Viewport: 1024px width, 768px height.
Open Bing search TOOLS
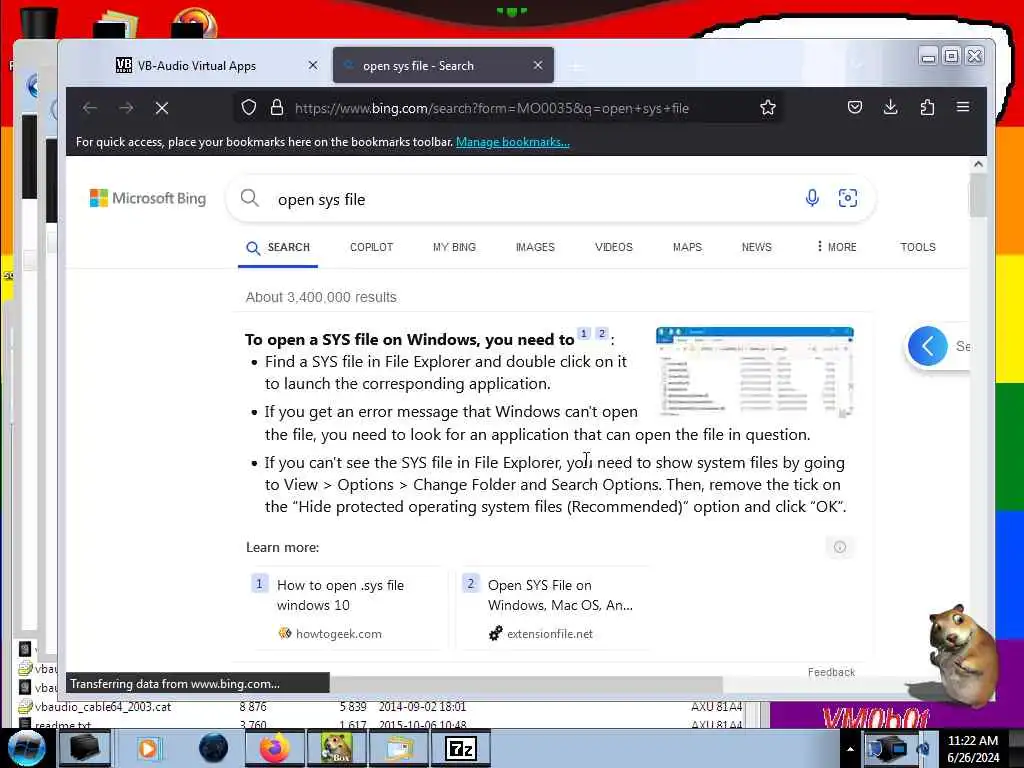click(x=918, y=248)
